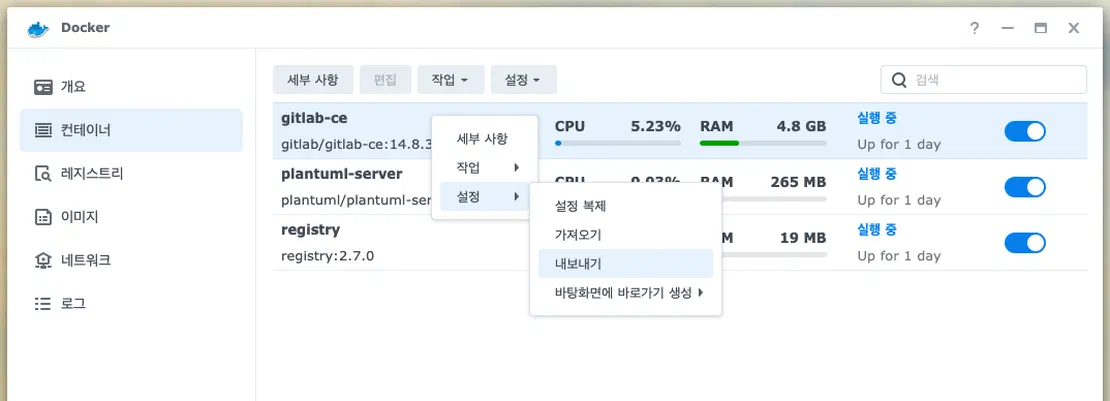The width and height of the screenshot is (1110, 401).
Task: Click the 265 MB RAM value
Action: pos(799,182)
